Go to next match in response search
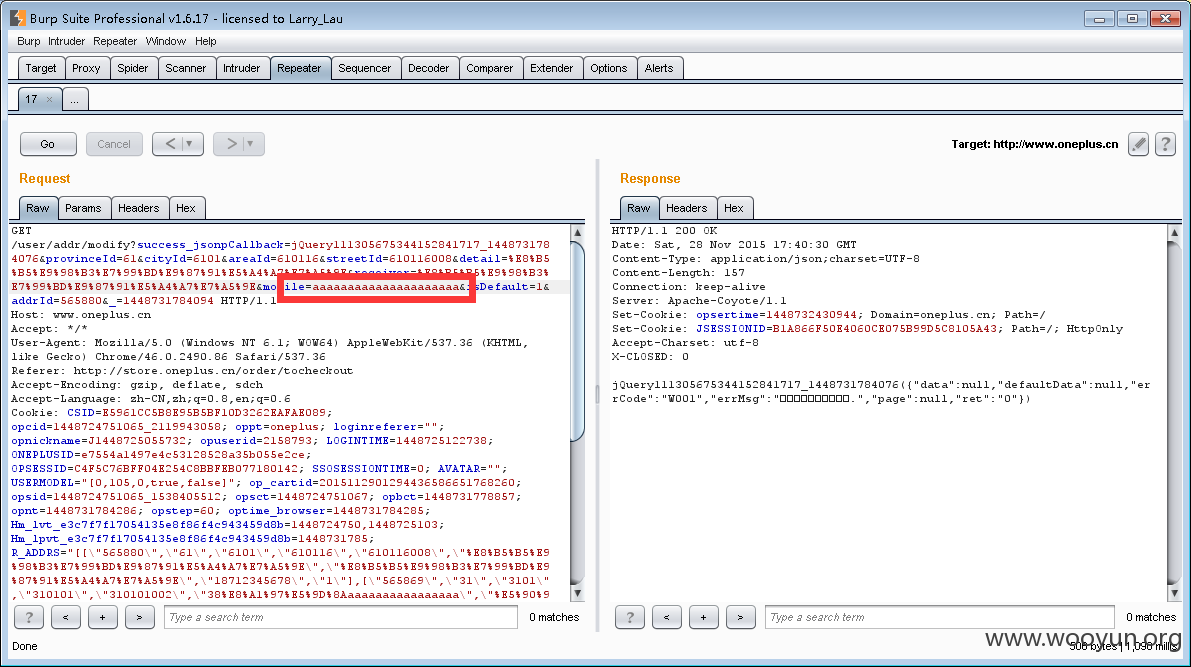 (x=740, y=617)
